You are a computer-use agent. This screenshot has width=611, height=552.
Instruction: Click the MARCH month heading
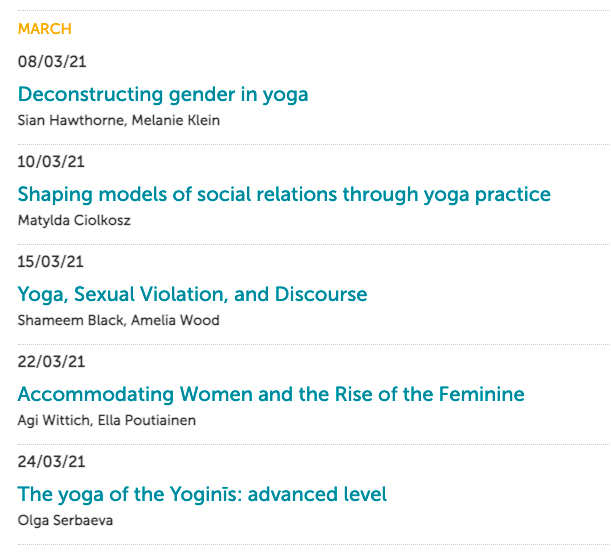point(45,29)
